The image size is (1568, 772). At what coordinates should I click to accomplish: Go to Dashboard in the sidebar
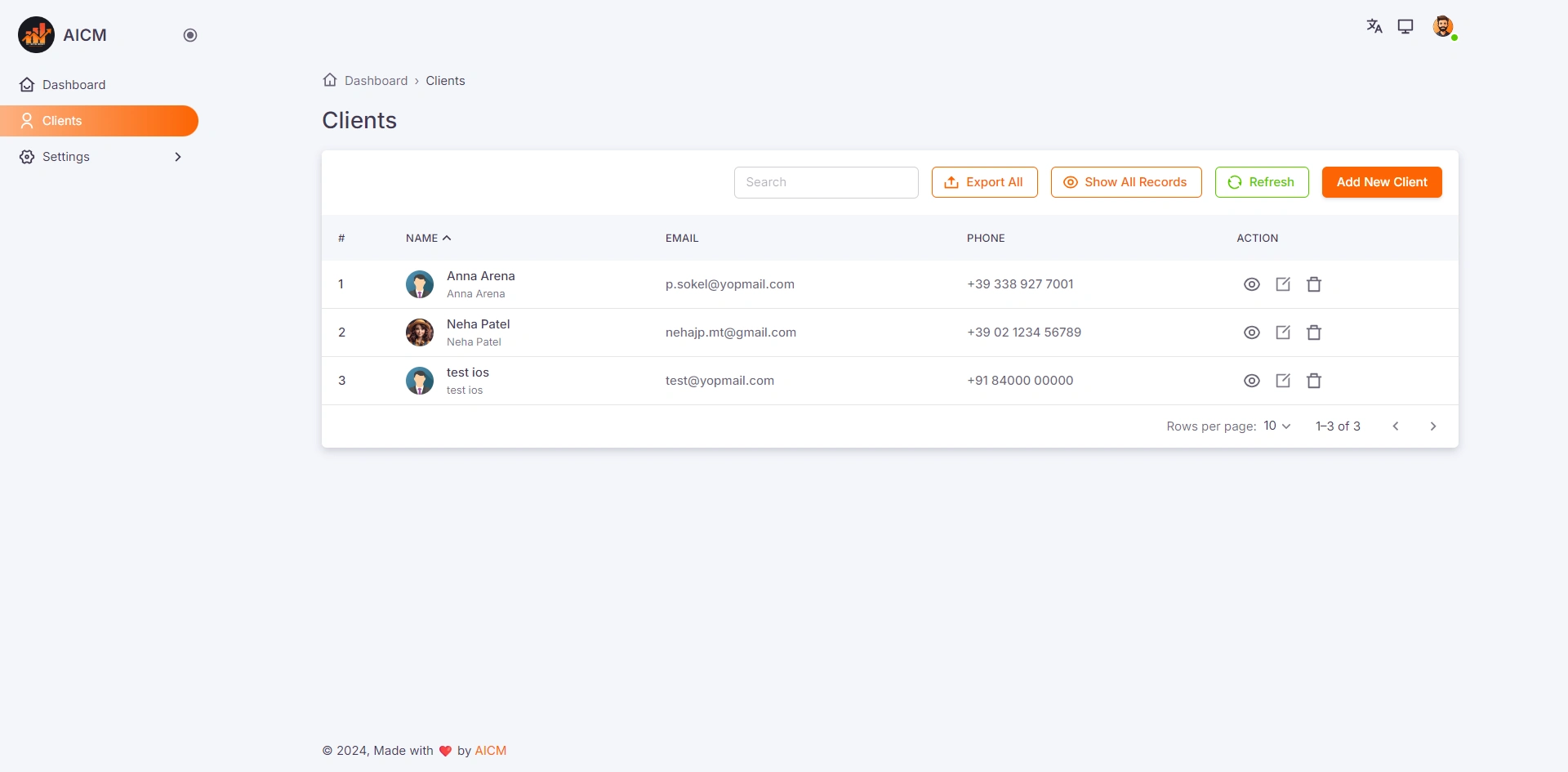pos(99,85)
